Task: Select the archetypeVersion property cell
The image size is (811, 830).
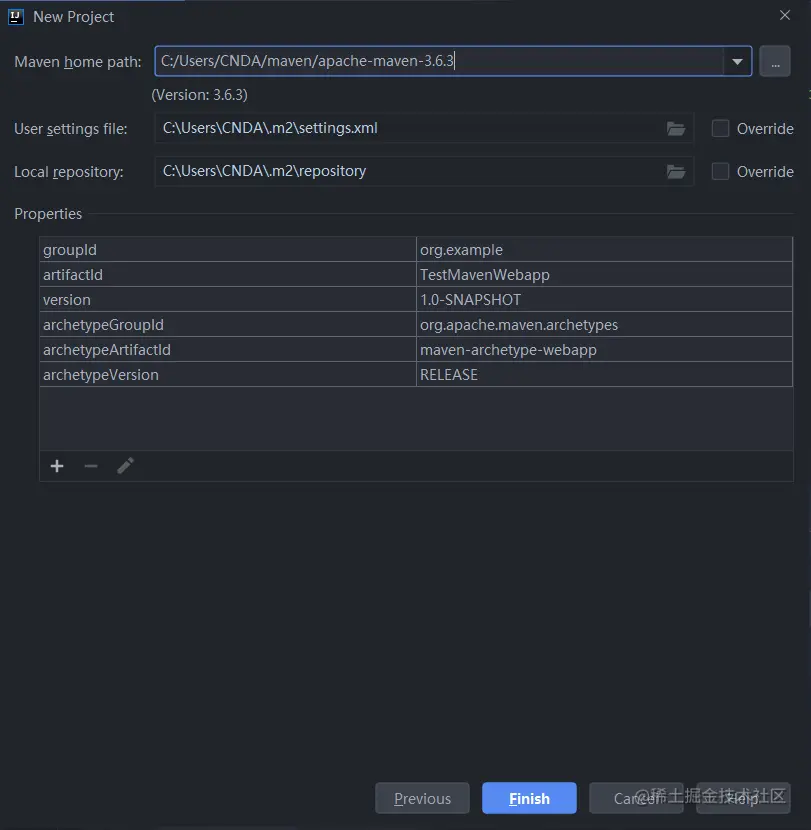Action: point(228,375)
